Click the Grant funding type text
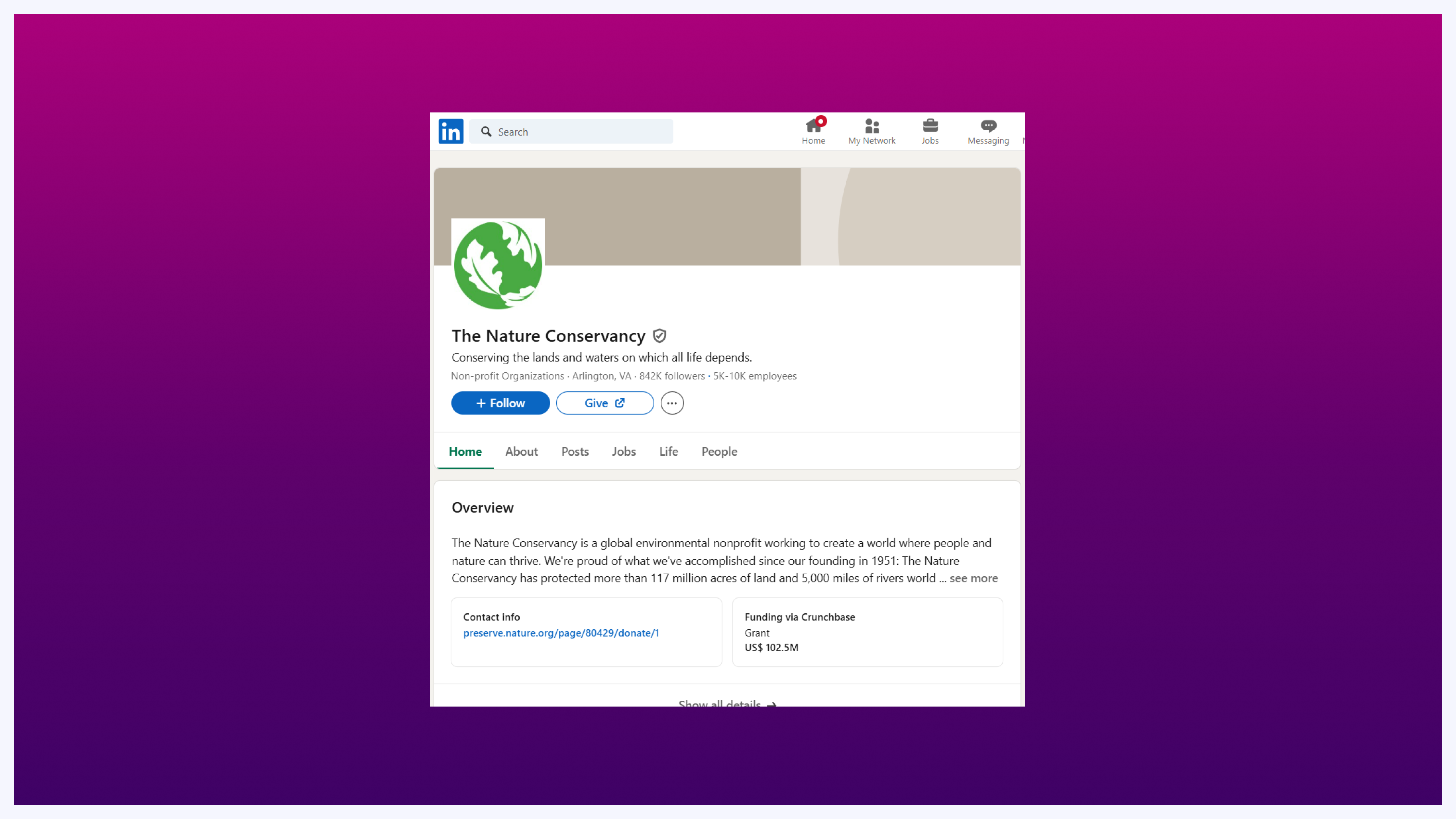The height and width of the screenshot is (819, 1456). 756,633
